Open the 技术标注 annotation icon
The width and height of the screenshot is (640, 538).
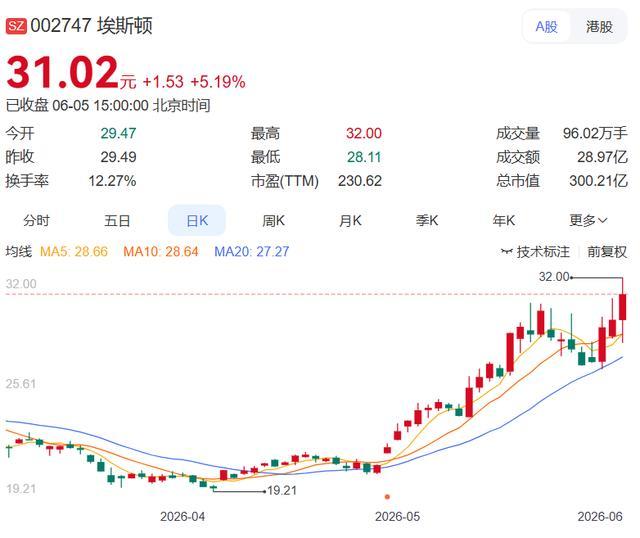(506, 251)
